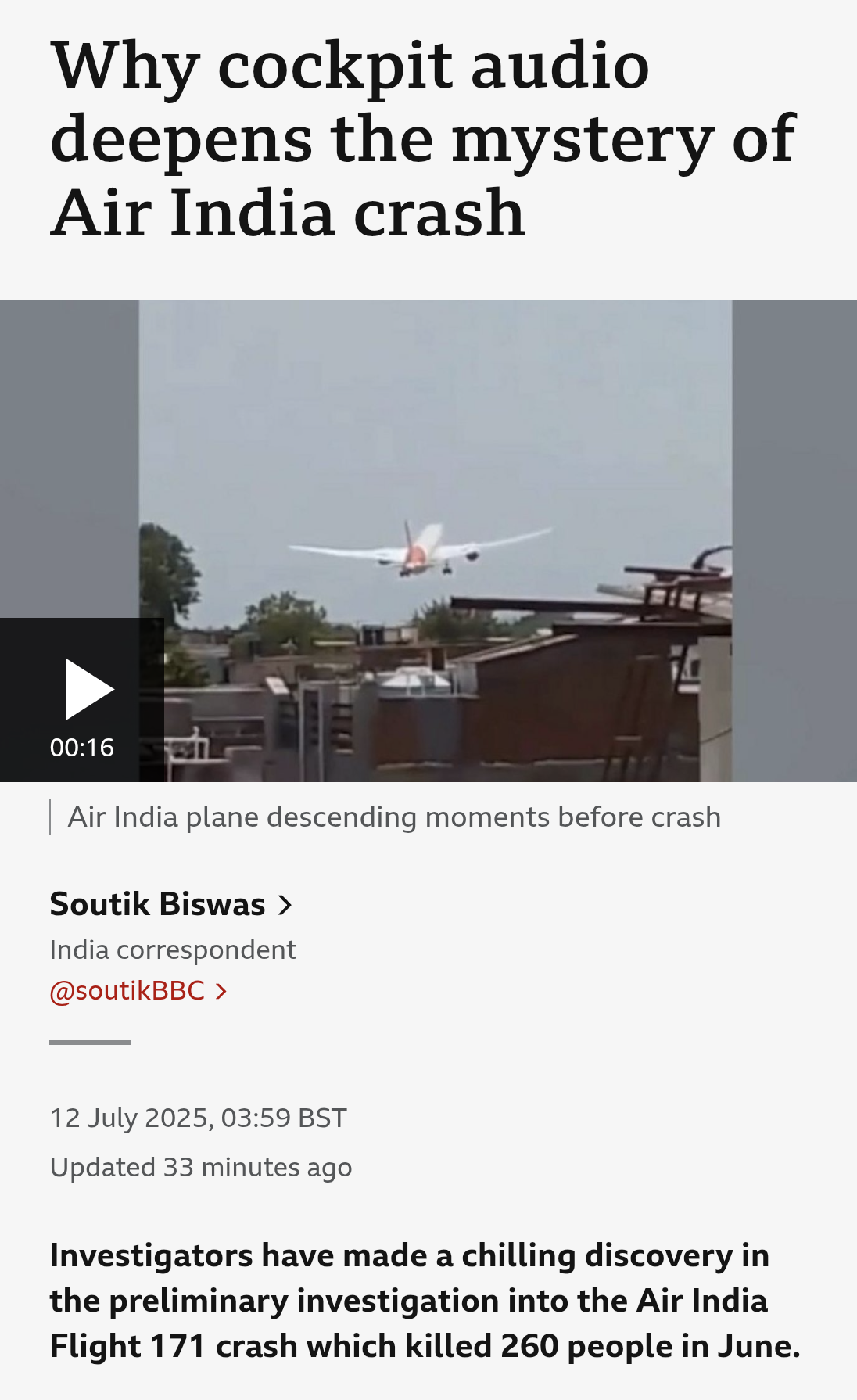Click the 00:16 video duration label
Screen dimensions: 857x1400
click(82, 748)
